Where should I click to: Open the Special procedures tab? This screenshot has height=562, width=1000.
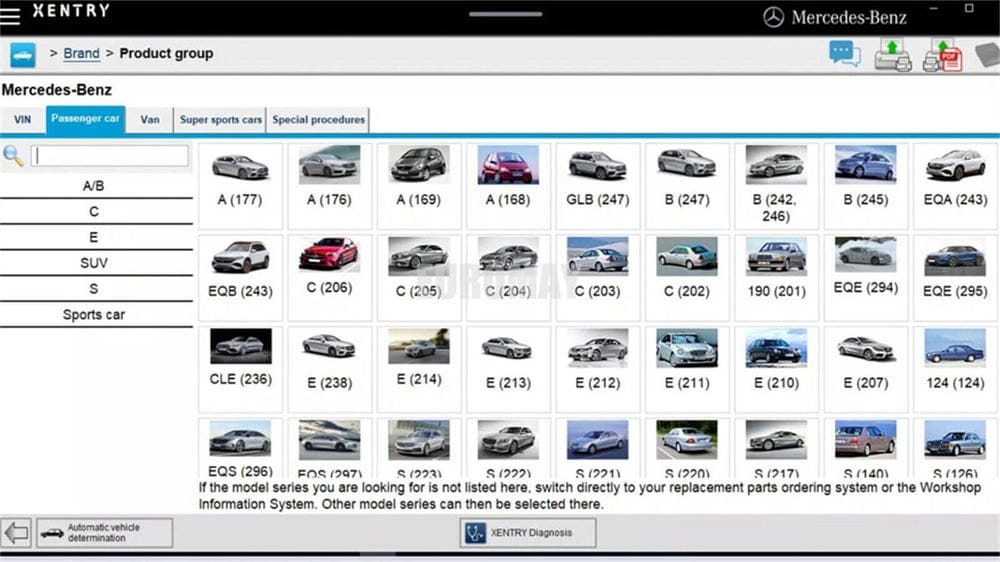click(318, 120)
